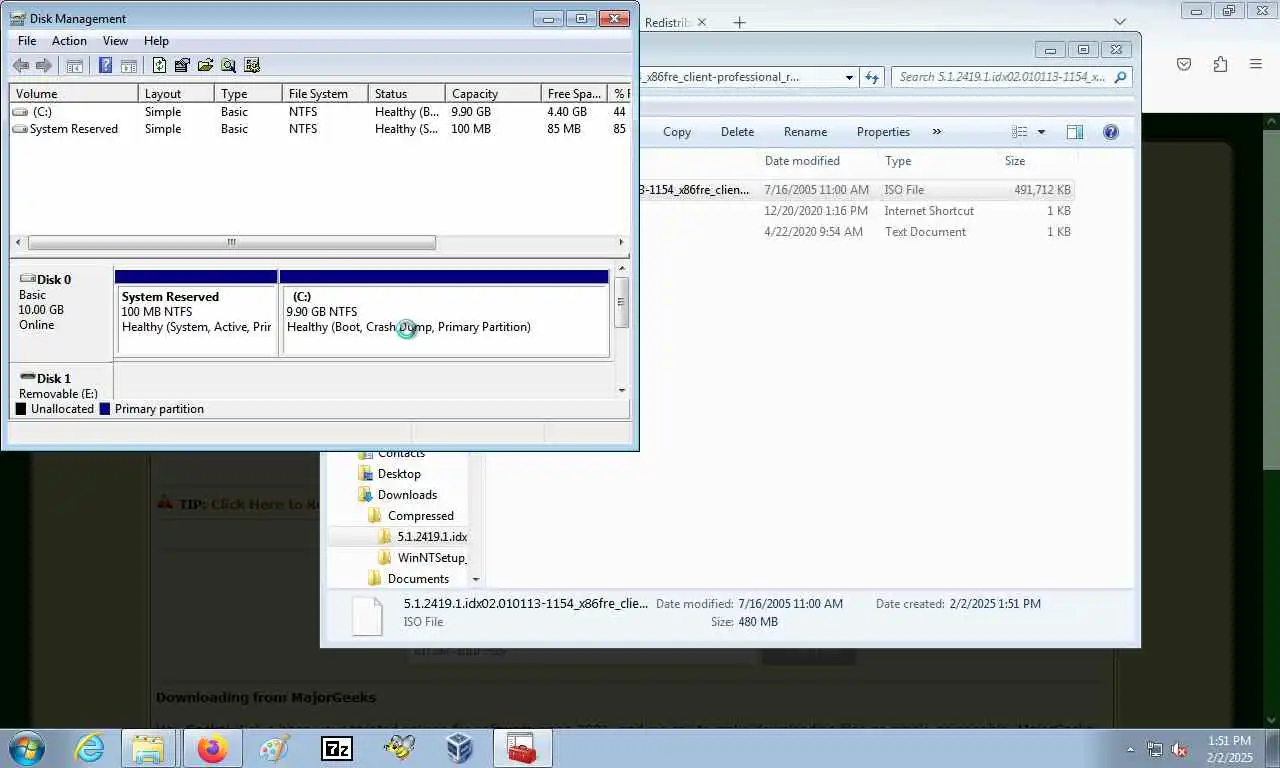Open the Explorer view options dropdown arrow
Viewport: 1280px width, 768px height.
pos(1041,132)
